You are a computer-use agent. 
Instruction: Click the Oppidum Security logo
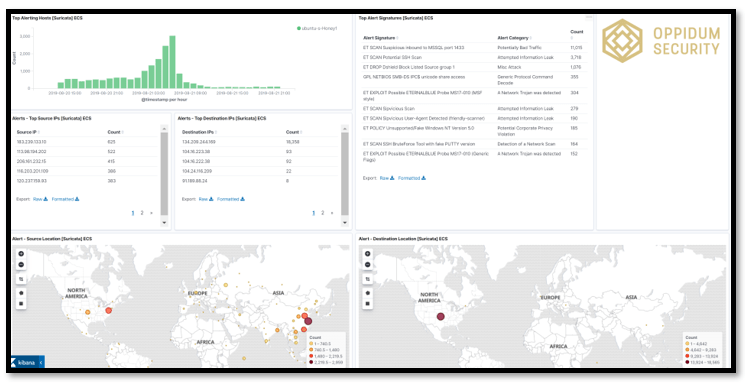(661, 41)
